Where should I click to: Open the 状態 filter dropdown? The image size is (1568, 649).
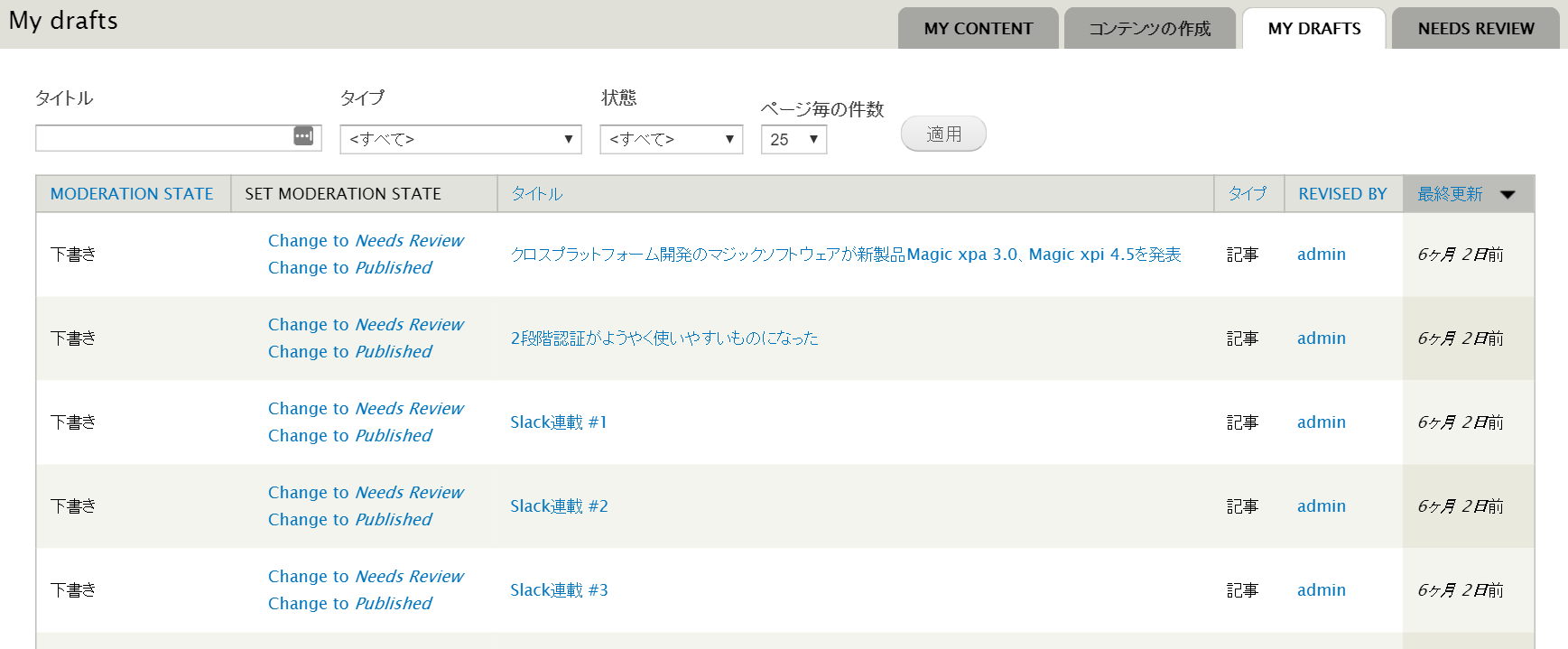671,139
